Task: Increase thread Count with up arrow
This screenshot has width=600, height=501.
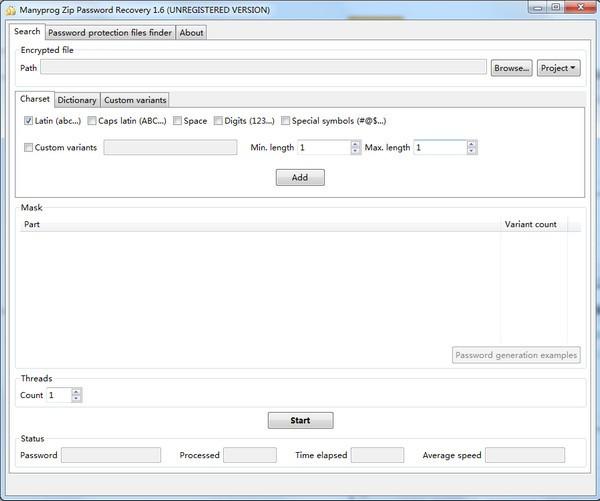Action: coord(76,392)
